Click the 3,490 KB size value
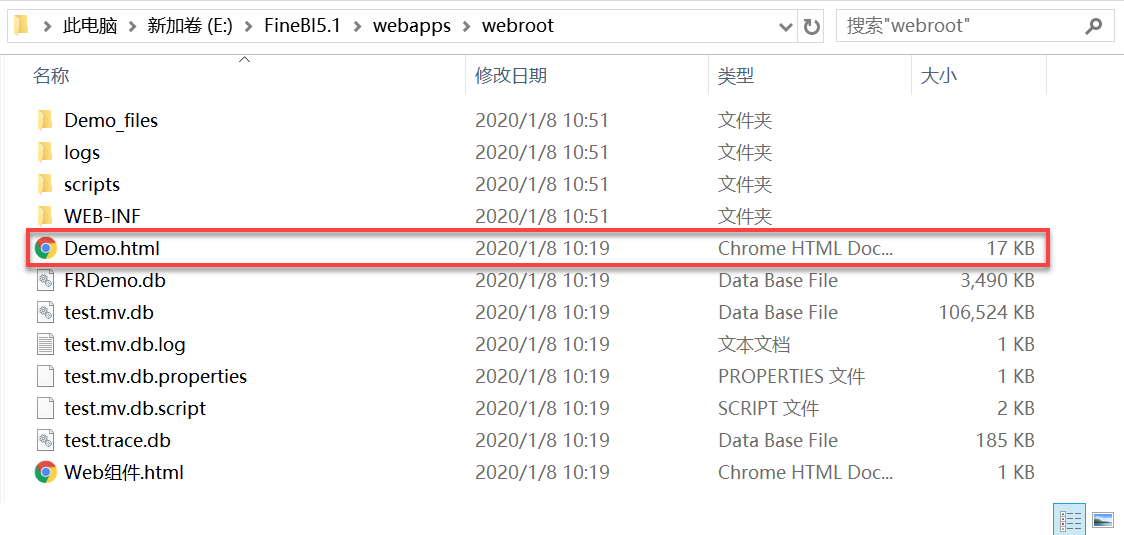Viewport: 1124px width, 535px height. coord(997,280)
